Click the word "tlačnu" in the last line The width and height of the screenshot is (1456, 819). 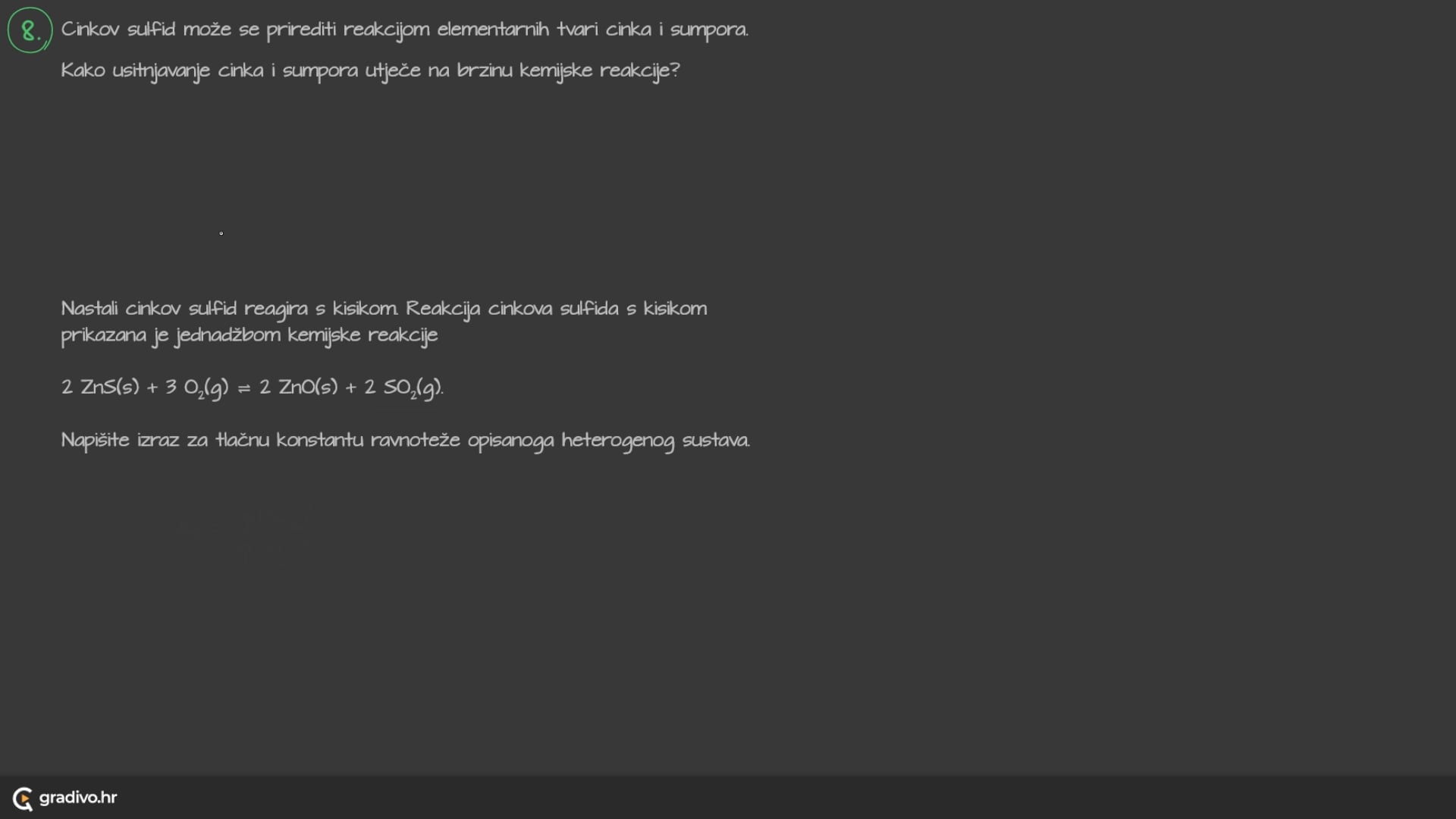pyautogui.click(x=242, y=441)
